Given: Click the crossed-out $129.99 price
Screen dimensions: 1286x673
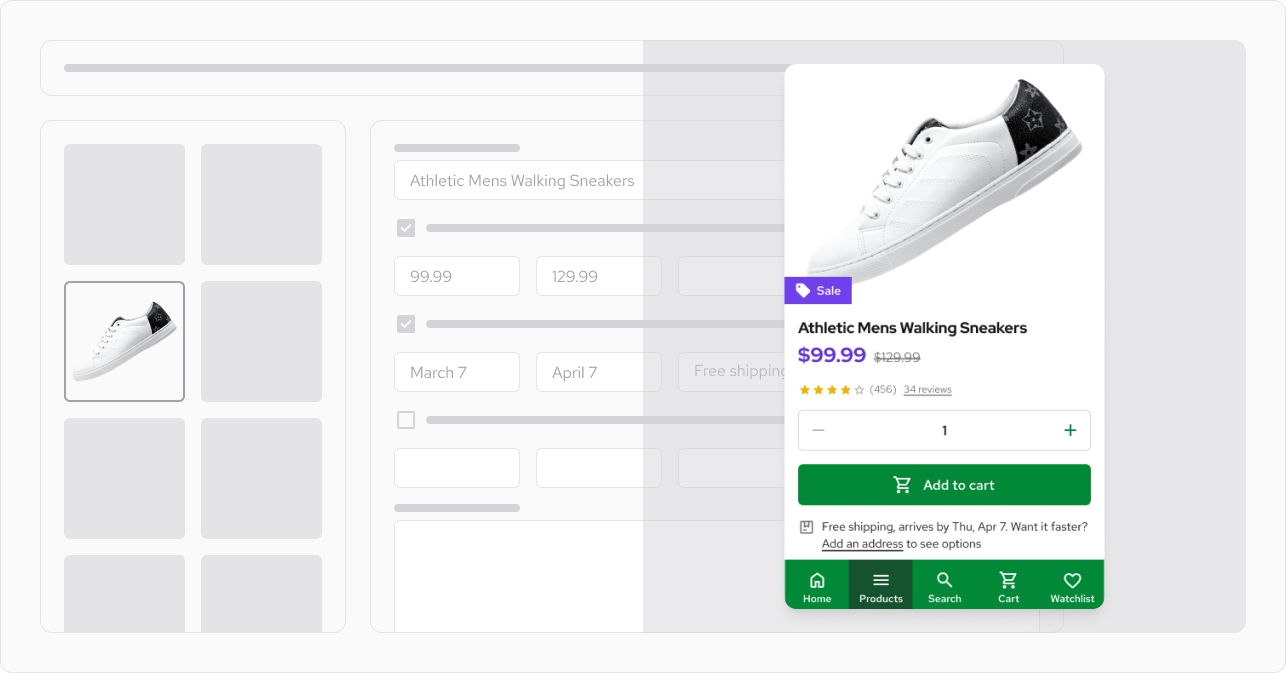Looking at the screenshot, I should (x=897, y=357).
